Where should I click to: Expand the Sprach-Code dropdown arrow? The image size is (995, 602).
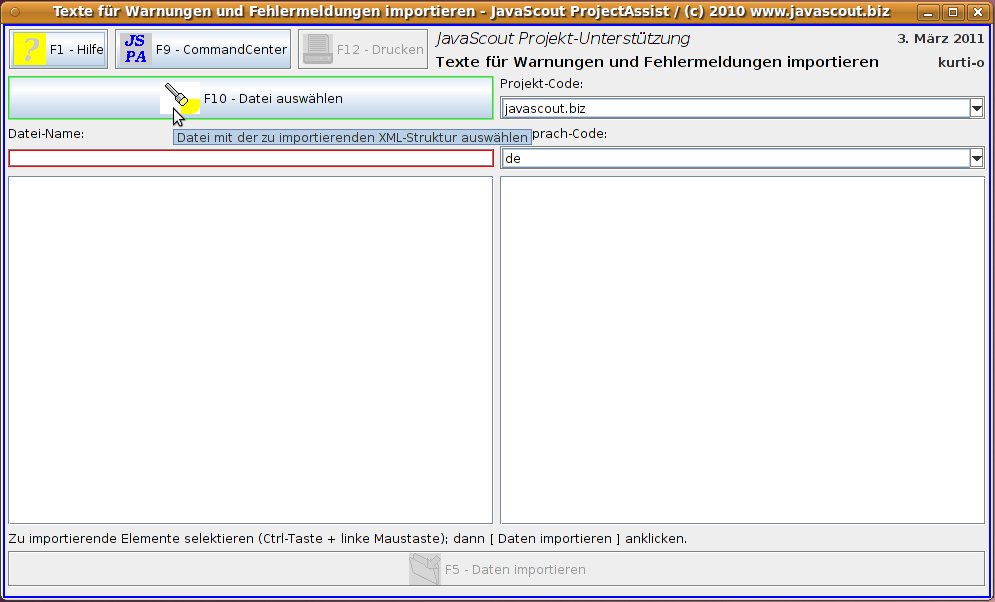(976, 158)
